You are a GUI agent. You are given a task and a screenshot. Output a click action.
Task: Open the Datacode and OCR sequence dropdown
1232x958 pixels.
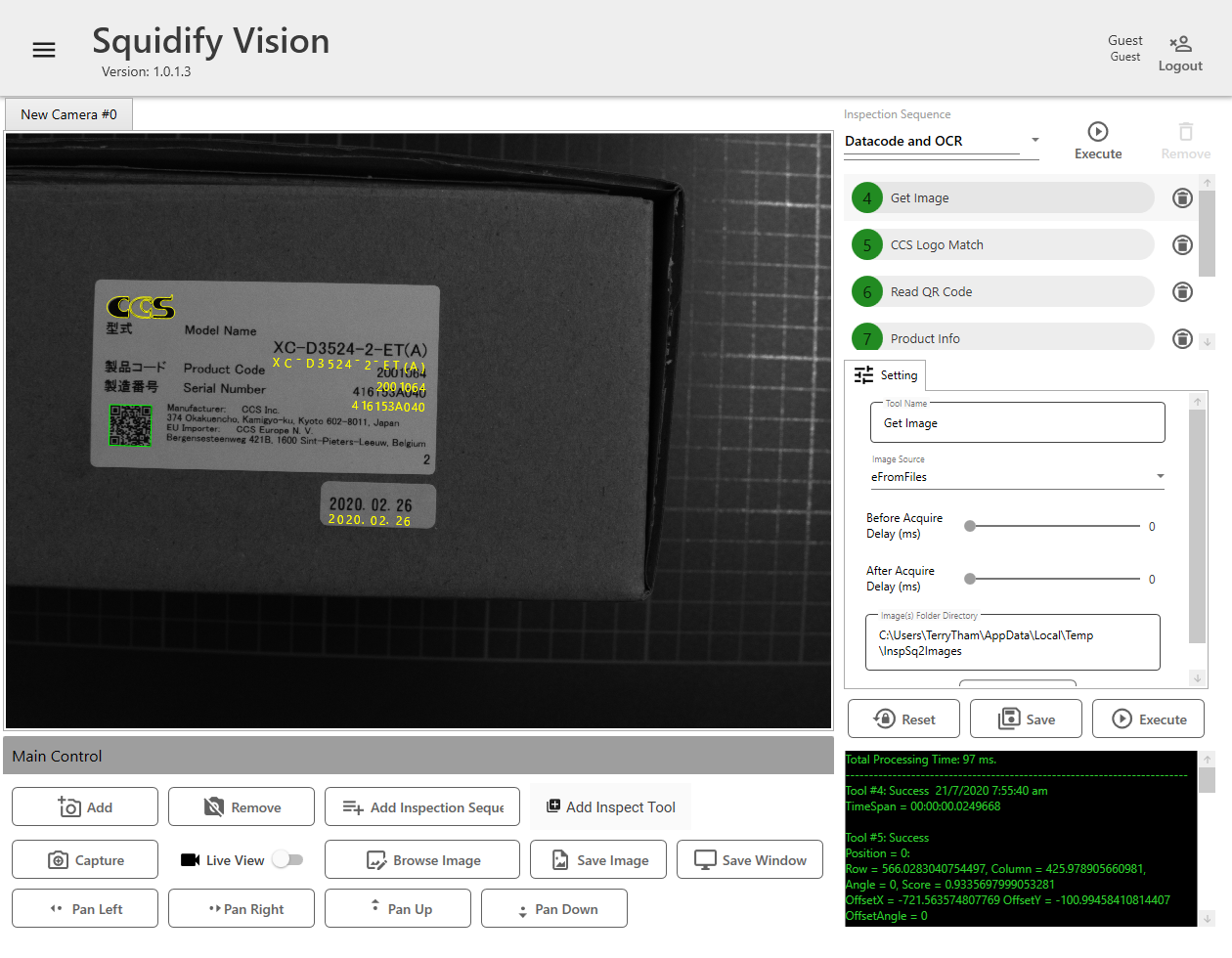pos(1034,140)
